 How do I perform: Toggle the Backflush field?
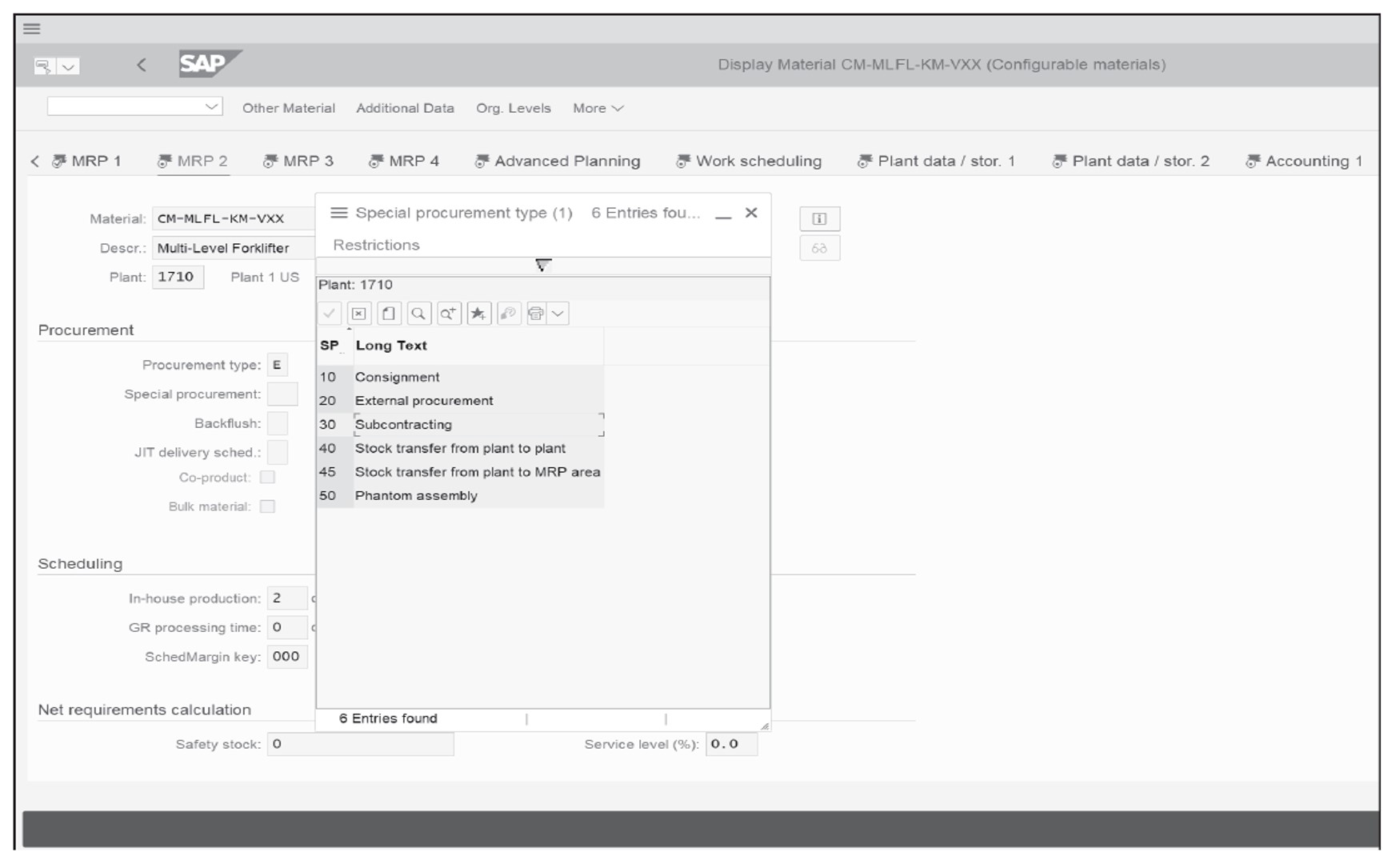click(x=277, y=422)
